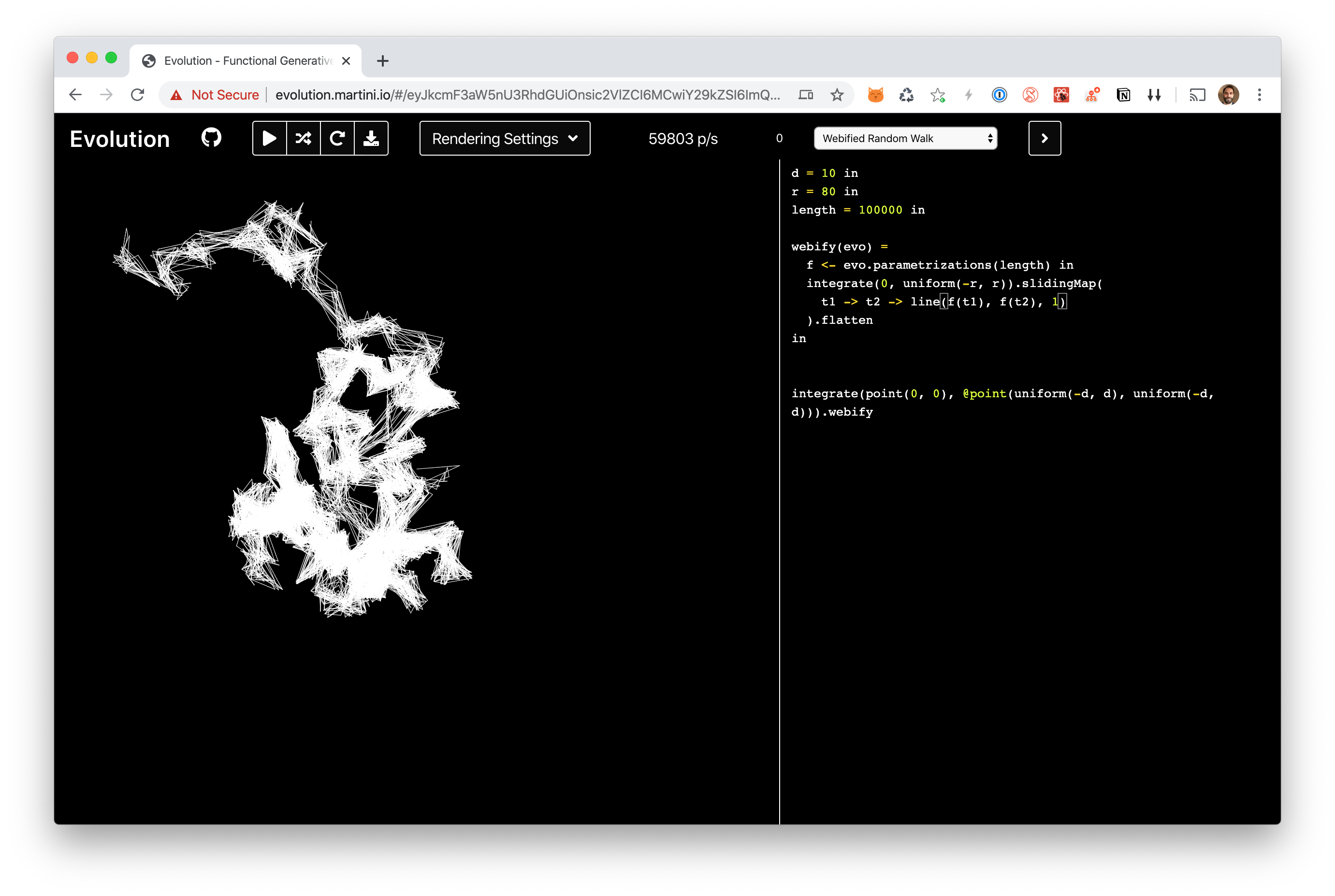Image resolution: width=1335 pixels, height=896 pixels.
Task: Open the Webified Random Walk example selector
Action: [905, 138]
